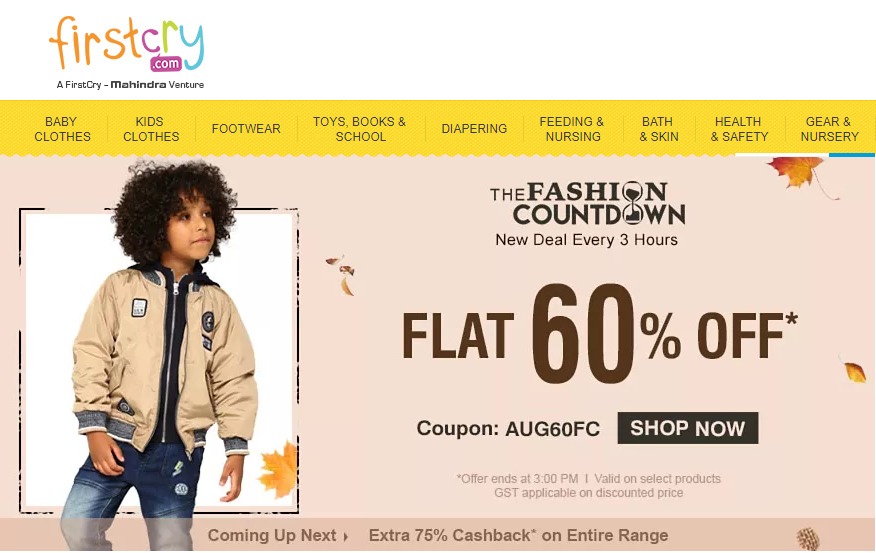Click the coupon code AUG60FC
The image size is (876, 553).
(553, 429)
